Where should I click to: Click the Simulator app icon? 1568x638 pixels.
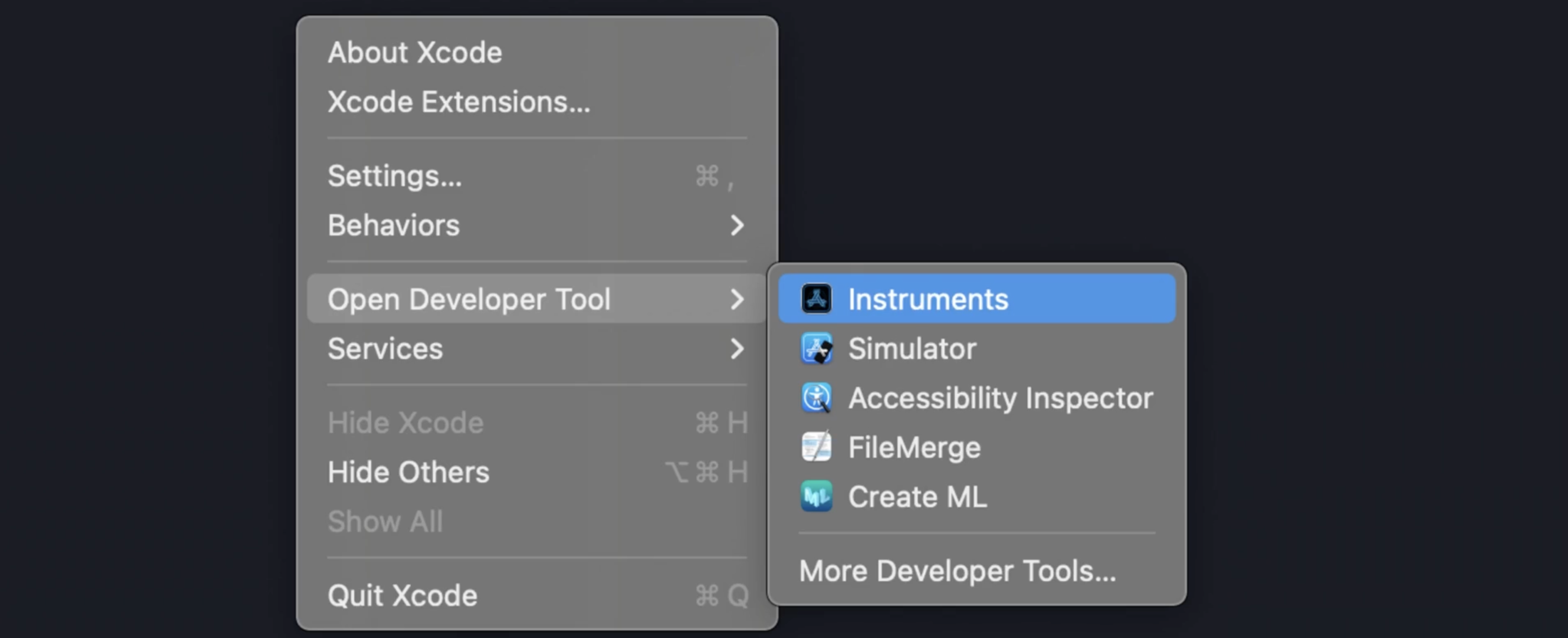pyautogui.click(x=816, y=348)
